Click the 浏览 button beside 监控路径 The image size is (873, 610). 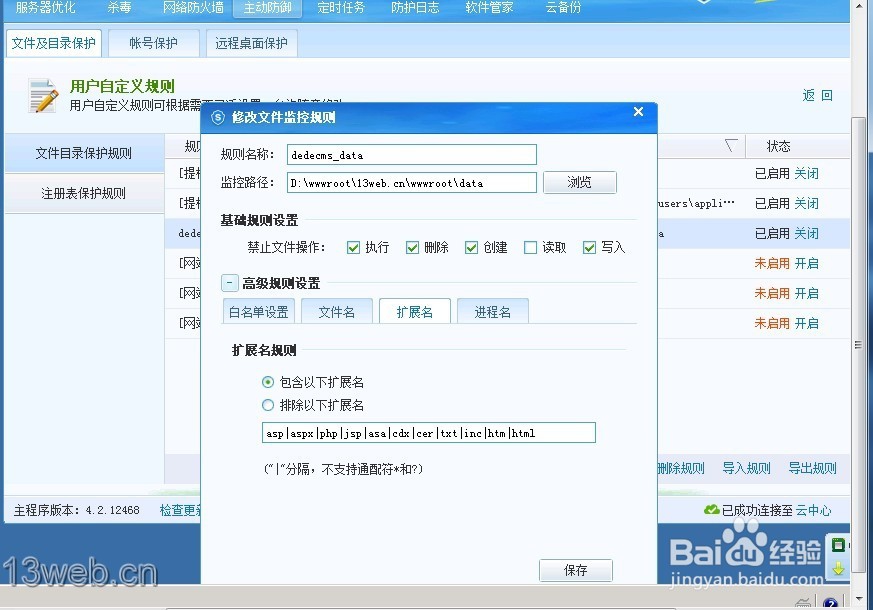(x=580, y=183)
